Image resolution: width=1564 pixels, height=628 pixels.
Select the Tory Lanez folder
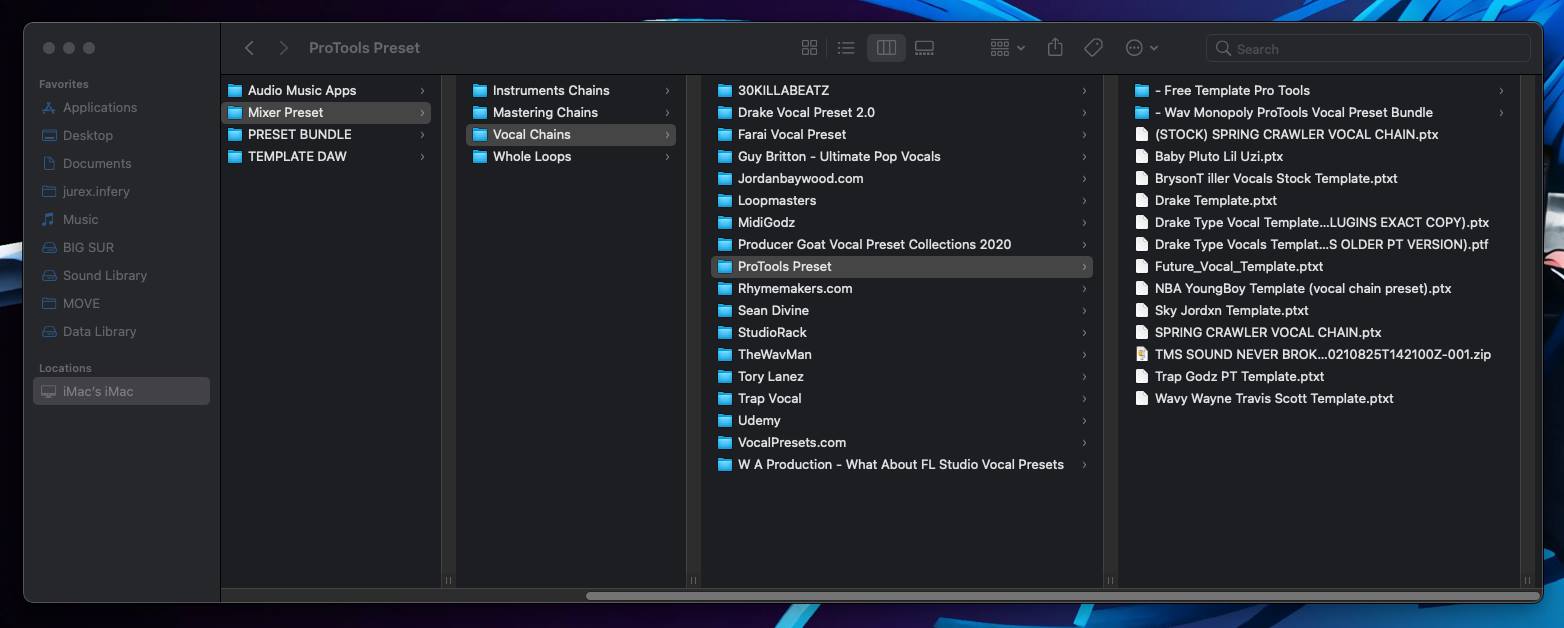(902, 376)
